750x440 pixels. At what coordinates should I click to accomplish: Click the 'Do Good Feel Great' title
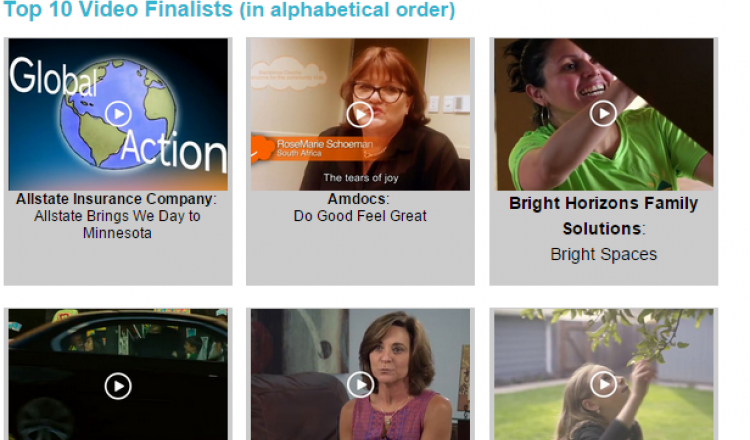(x=360, y=216)
